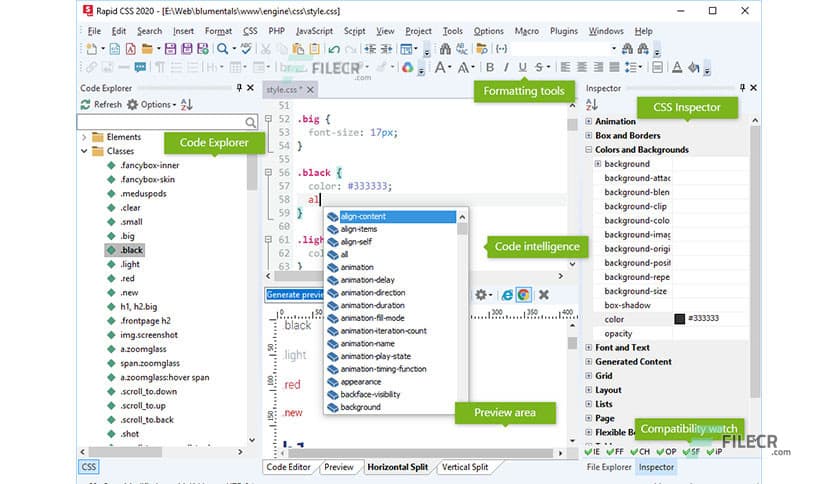The image size is (836, 484).
Task: Expand the Font and Text group
Action: [x=589, y=348]
